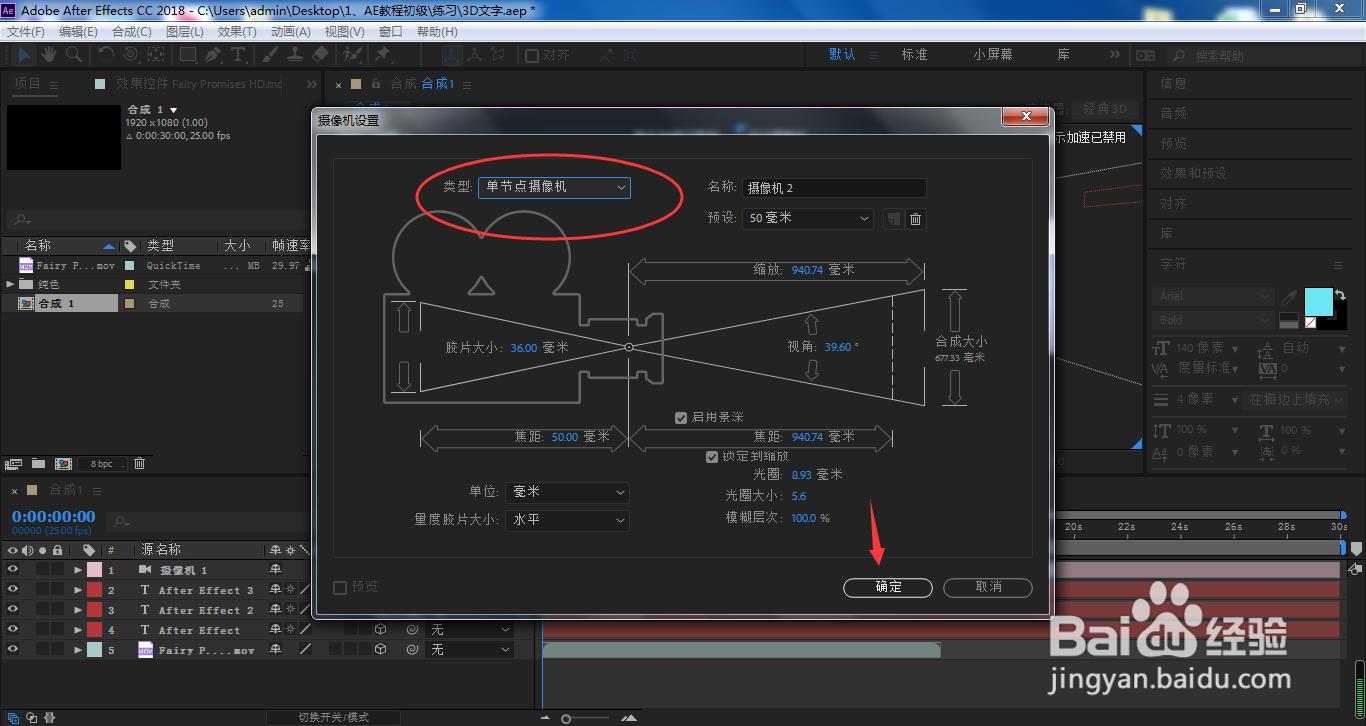The width and height of the screenshot is (1366, 726).
Task: Hide the After Effect 3 layer
Action: tap(13, 590)
